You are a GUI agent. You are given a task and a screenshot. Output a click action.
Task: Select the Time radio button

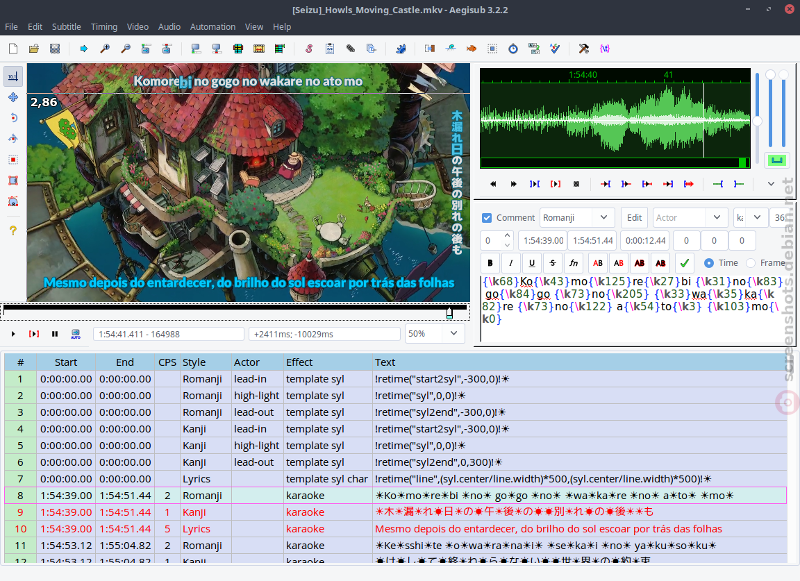coord(709,263)
